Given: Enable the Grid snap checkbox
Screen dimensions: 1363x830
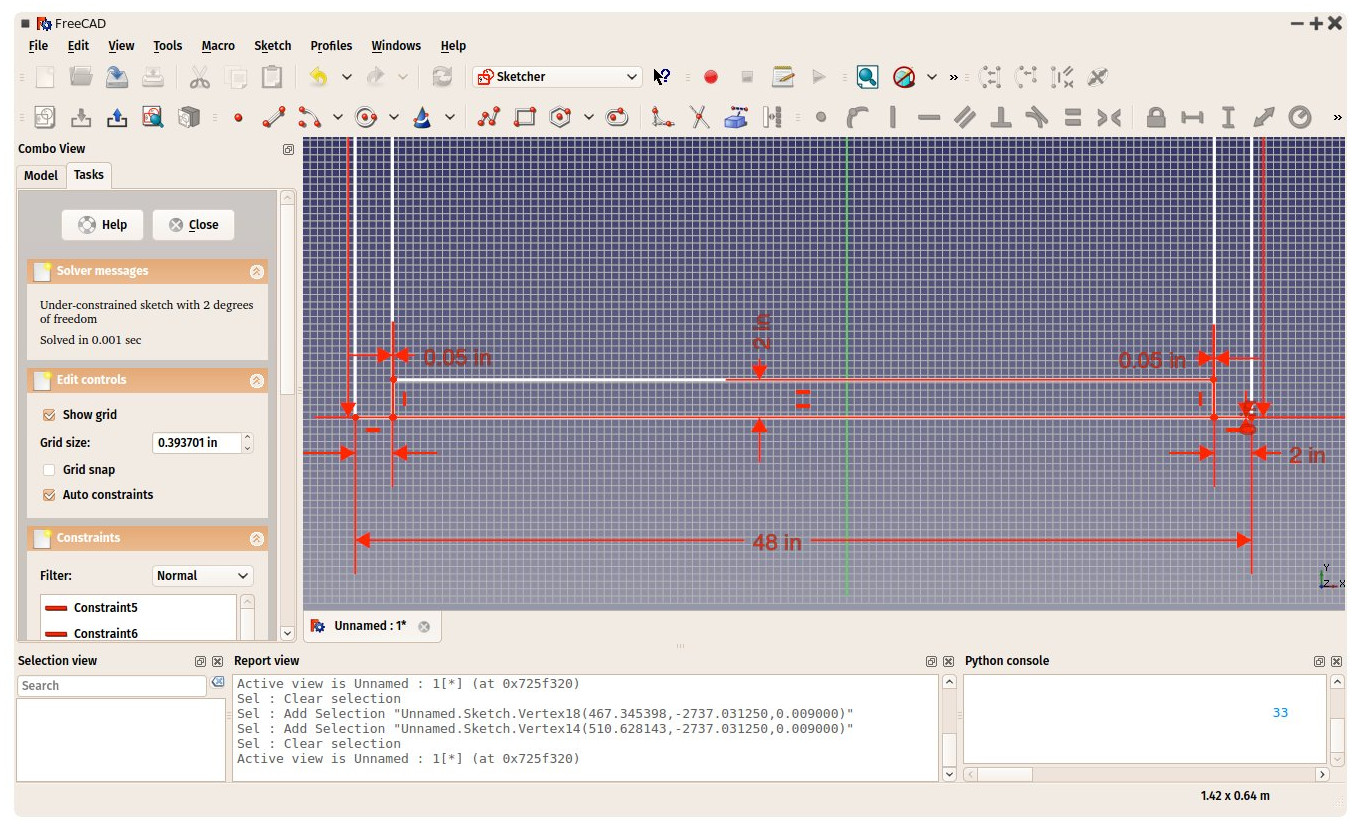Looking at the screenshot, I should coord(49,470).
